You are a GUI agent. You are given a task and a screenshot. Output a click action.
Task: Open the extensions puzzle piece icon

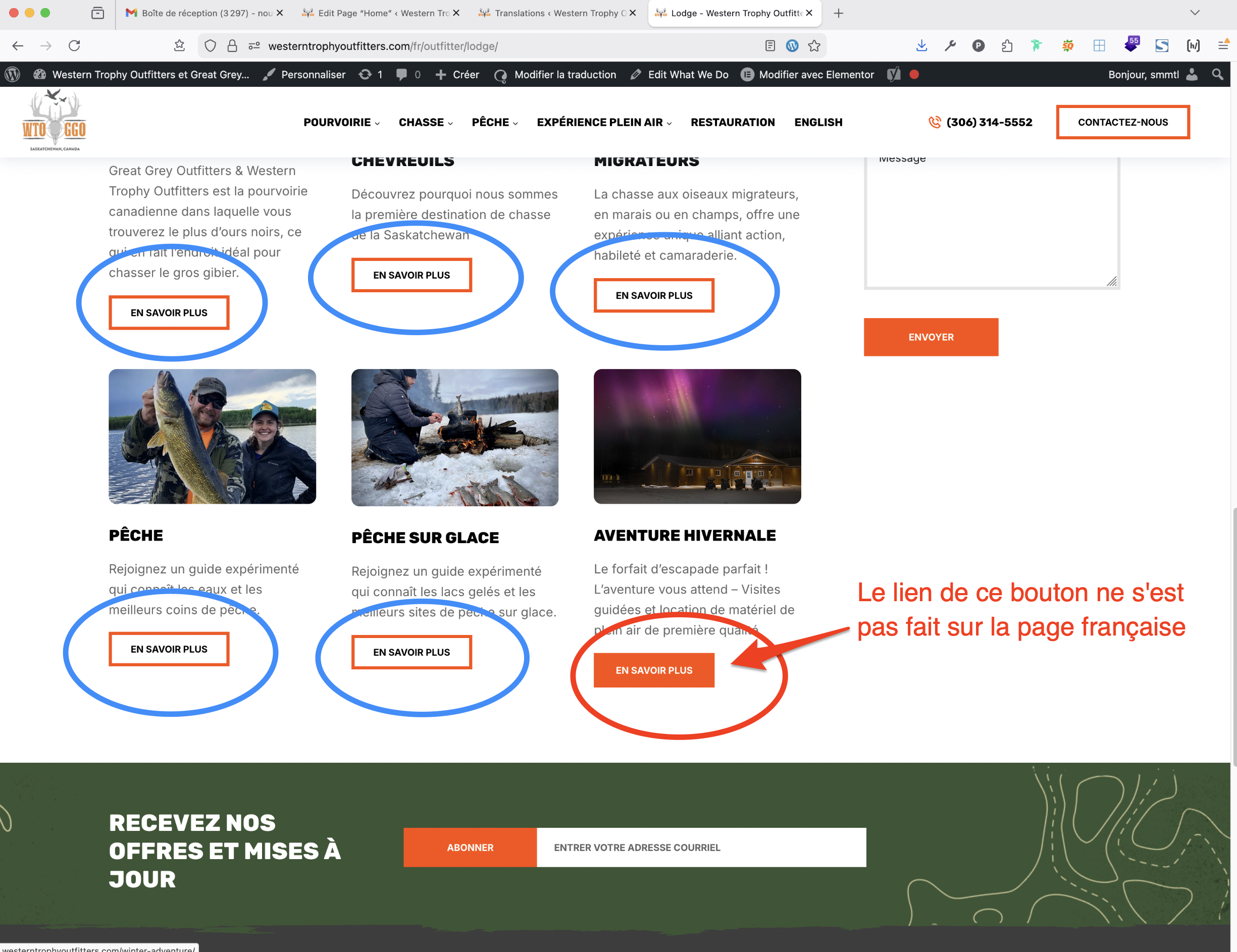(1007, 46)
